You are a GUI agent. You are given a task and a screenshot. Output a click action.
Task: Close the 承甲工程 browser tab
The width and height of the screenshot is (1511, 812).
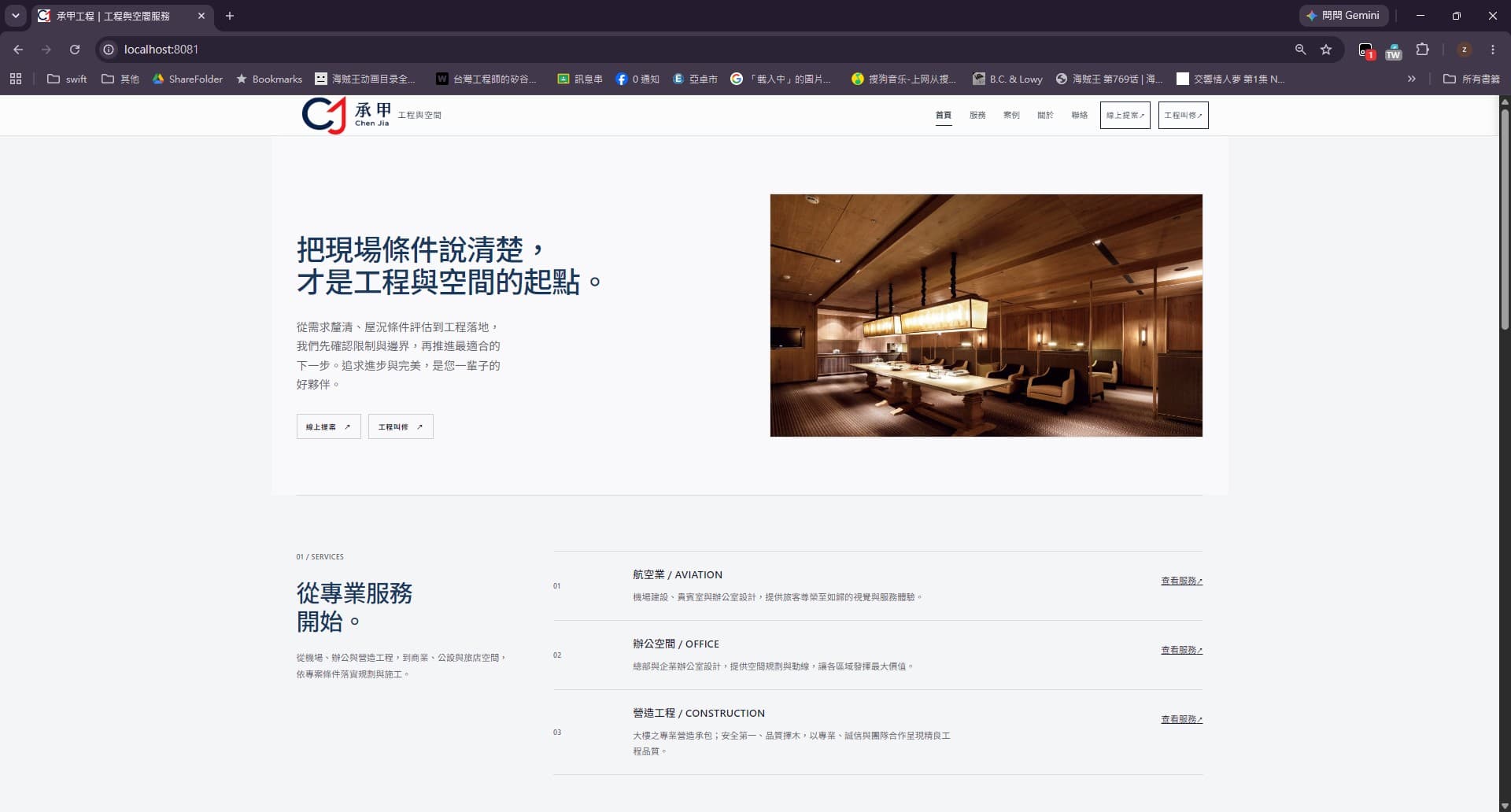coord(201,16)
